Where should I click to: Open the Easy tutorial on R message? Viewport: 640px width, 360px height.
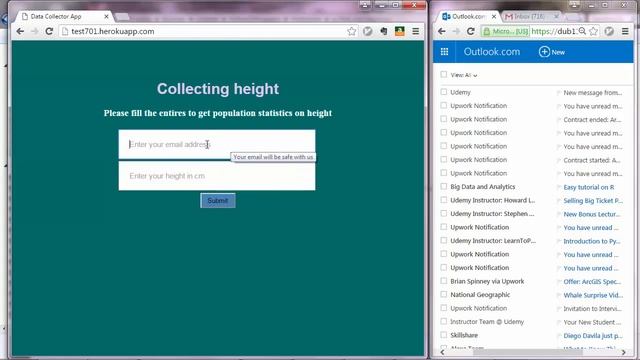pyautogui.click(x=589, y=187)
